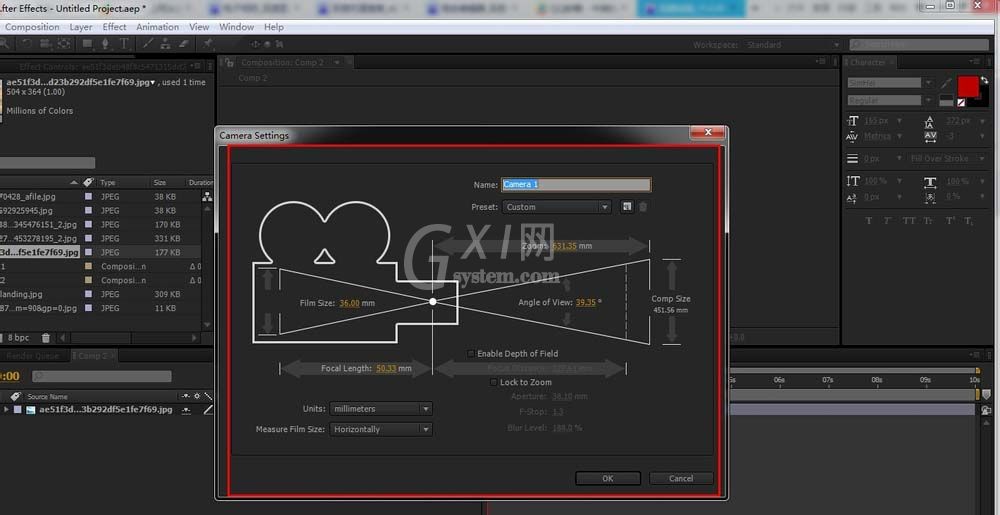
Task: Open the Units millimeters dropdown
Action: (x=381, y=409)
